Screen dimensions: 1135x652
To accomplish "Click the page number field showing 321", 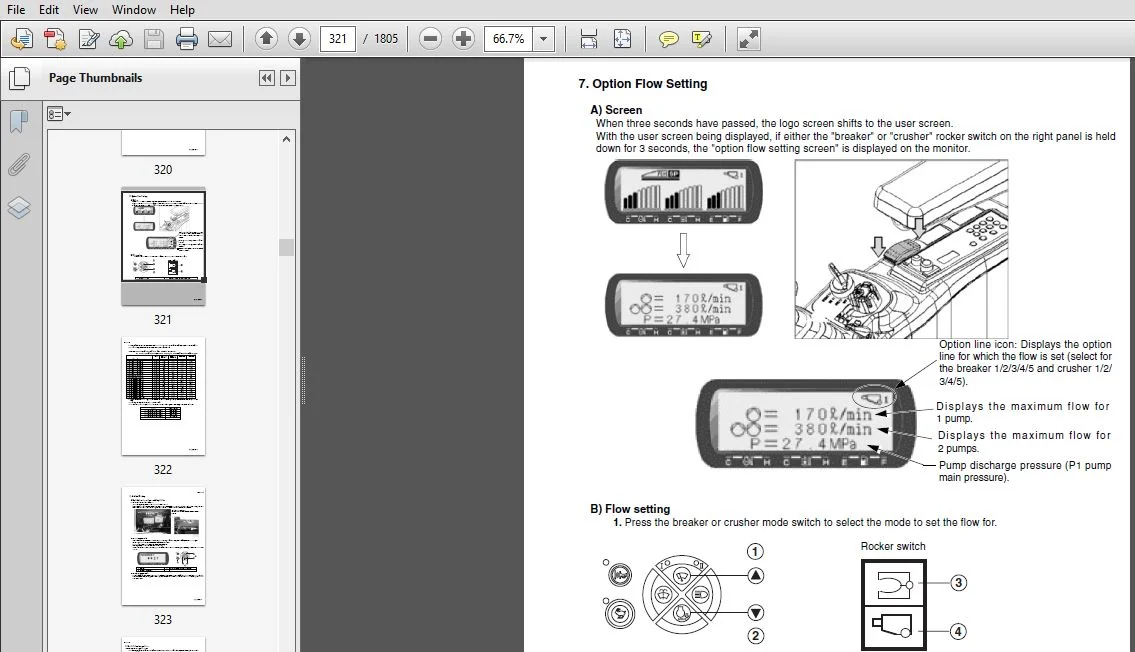I will [x=337, y=38].
